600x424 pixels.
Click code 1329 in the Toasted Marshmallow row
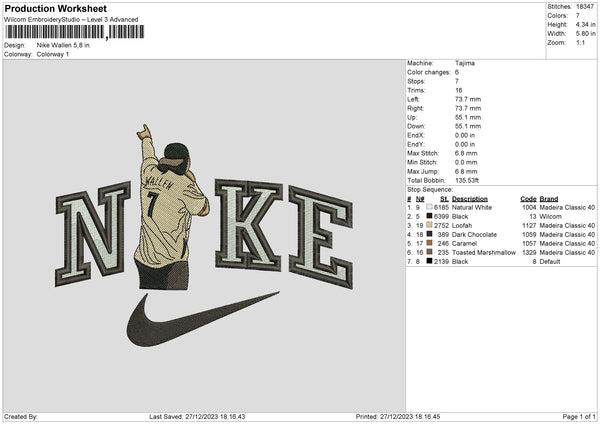[x=529, y=253]
